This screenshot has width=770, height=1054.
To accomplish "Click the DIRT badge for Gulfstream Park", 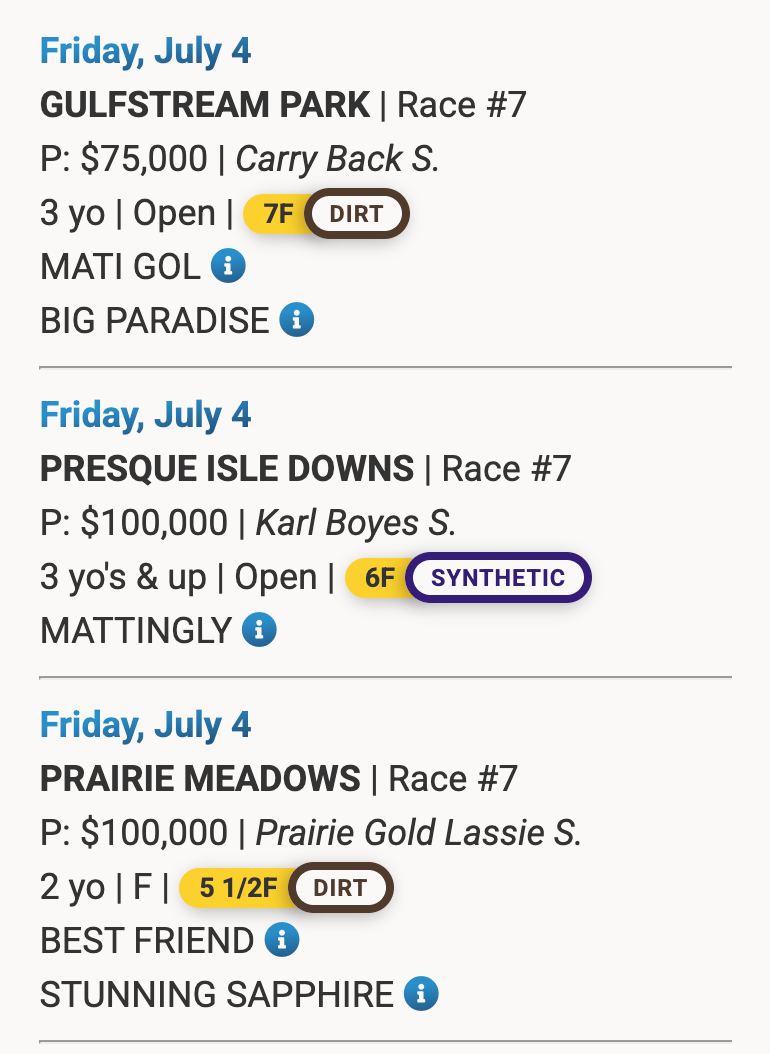I will tap(356, 214).
